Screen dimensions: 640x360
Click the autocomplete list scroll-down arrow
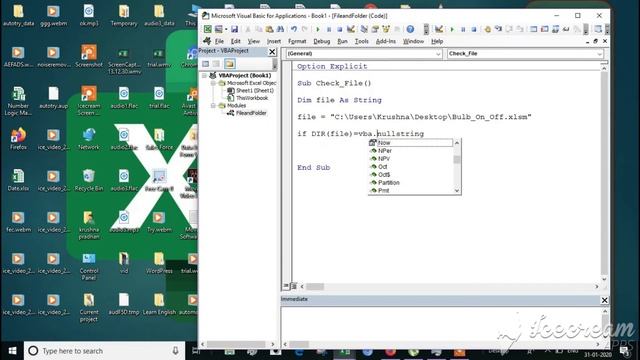pyautogui.click(x=457, y=191)
